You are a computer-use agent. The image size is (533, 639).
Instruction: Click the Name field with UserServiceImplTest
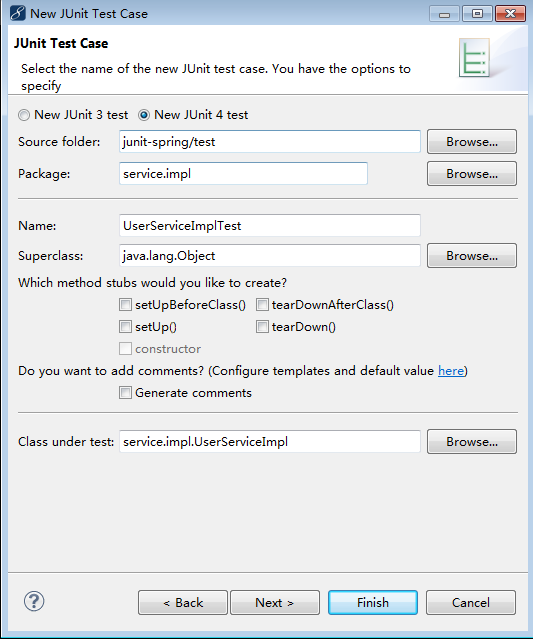pos(270,225)
